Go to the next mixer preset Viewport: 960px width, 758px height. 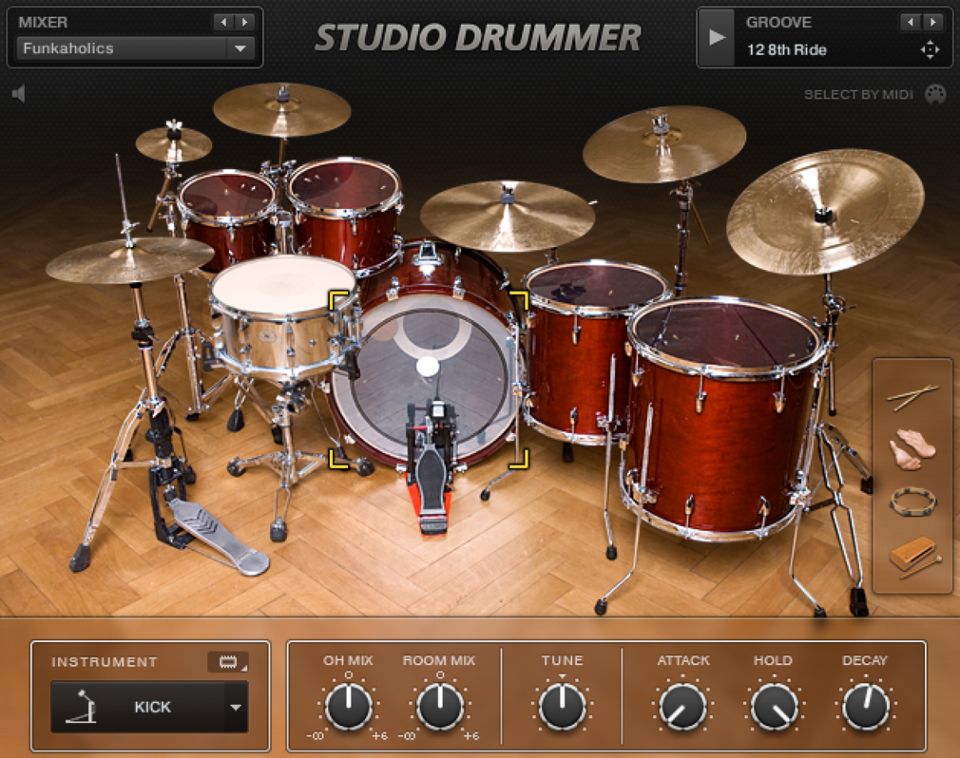coord(246,22)
